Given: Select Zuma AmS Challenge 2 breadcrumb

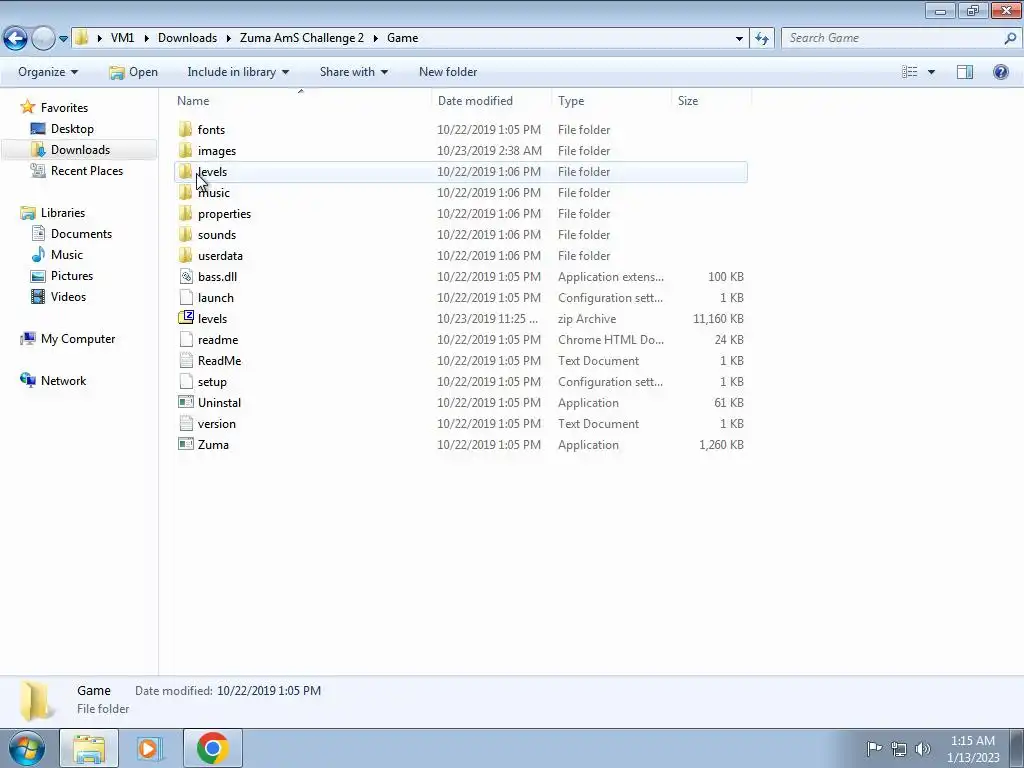Looking at the screenshot, I should (x=302, y=38).
